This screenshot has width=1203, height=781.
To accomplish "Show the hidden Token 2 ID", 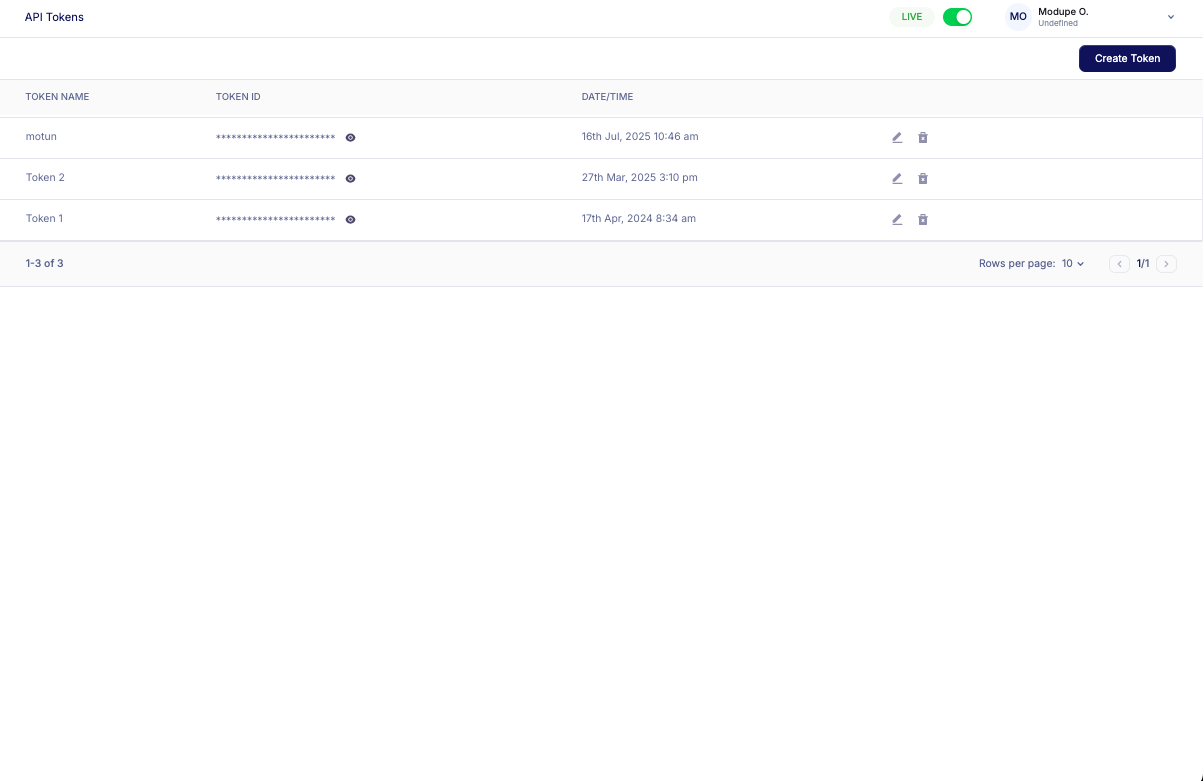I will (x=350, y=179).
